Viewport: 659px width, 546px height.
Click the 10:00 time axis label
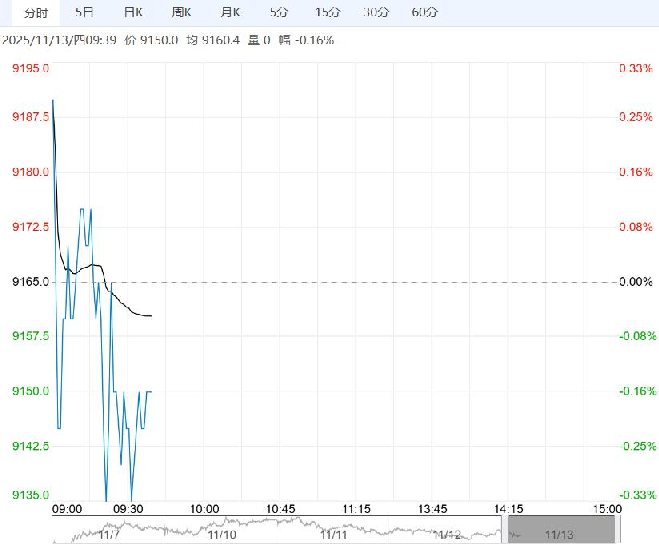204,509
